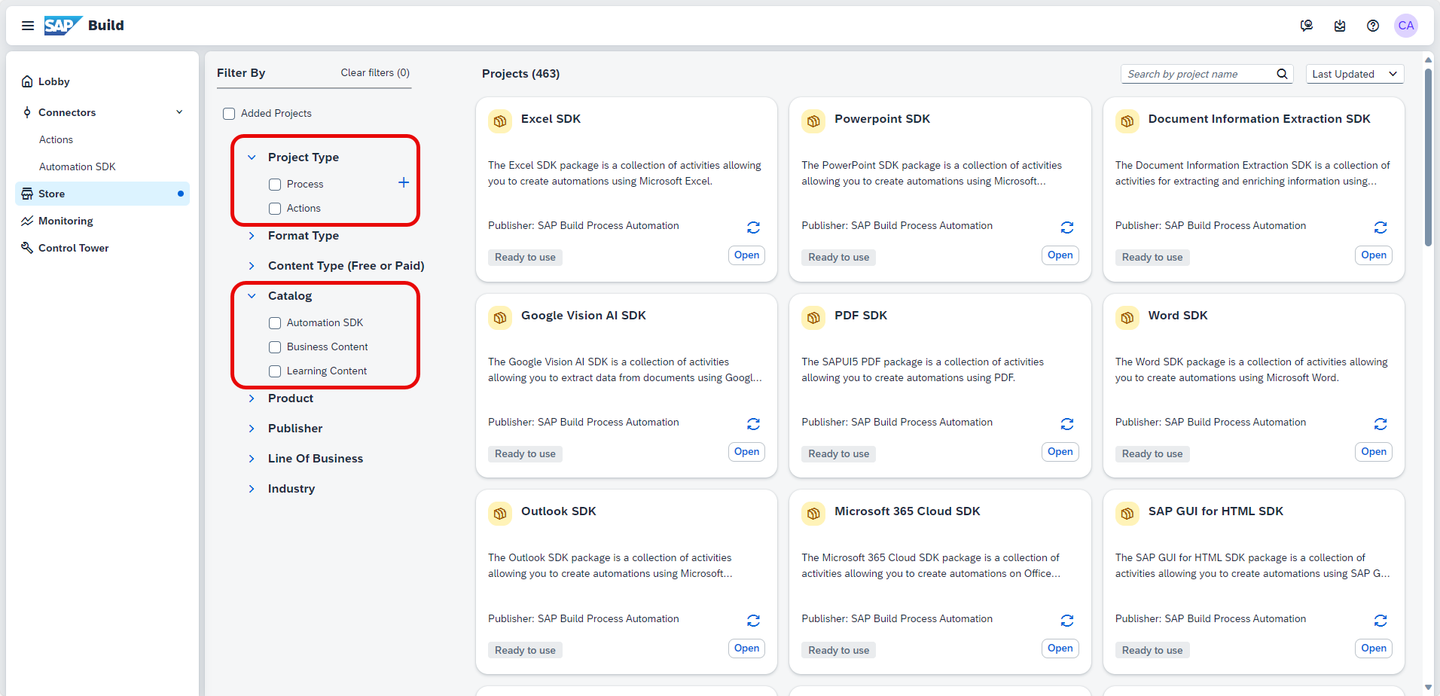Go to Lobby in sidebar
This screenshot has width=1440, height=696.
point(102,82)
